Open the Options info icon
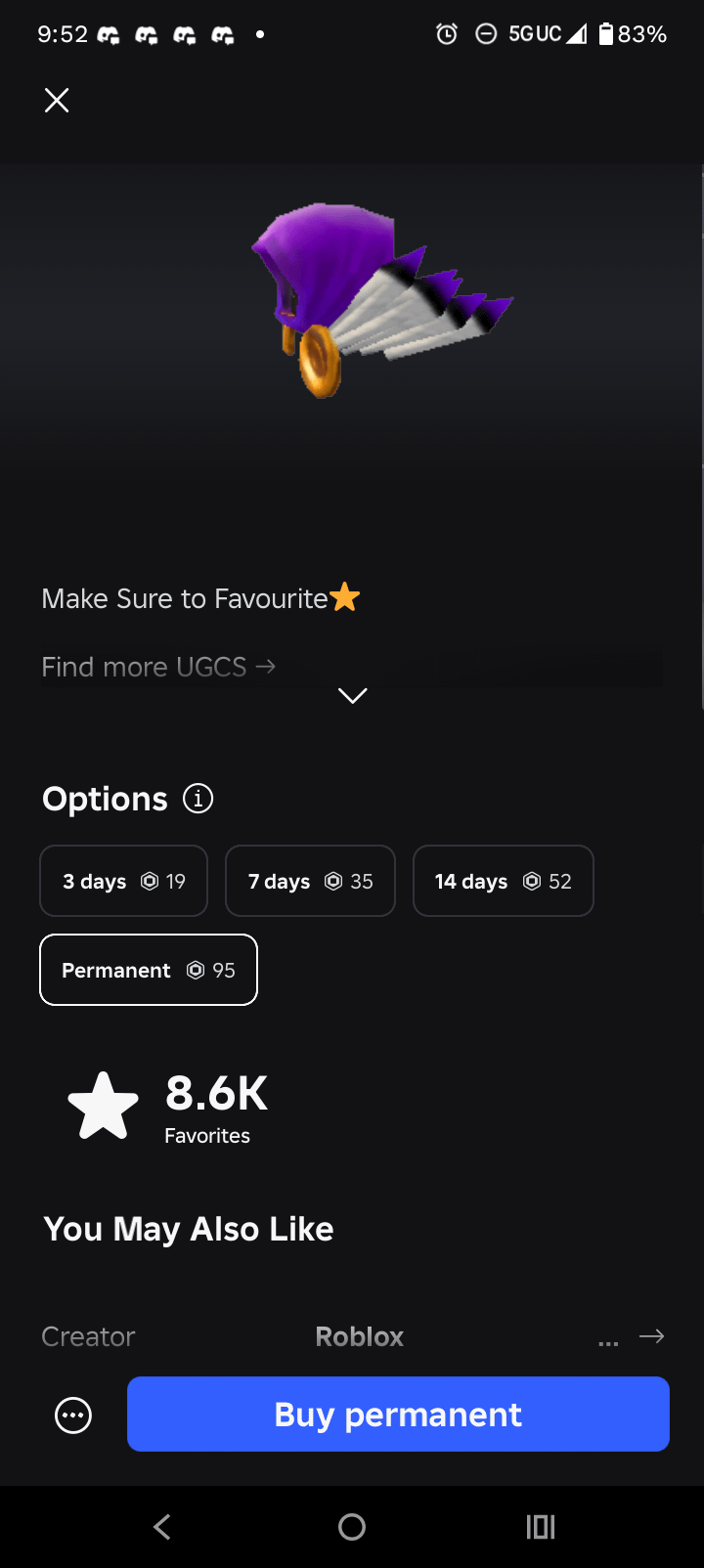 coord(198,799)
